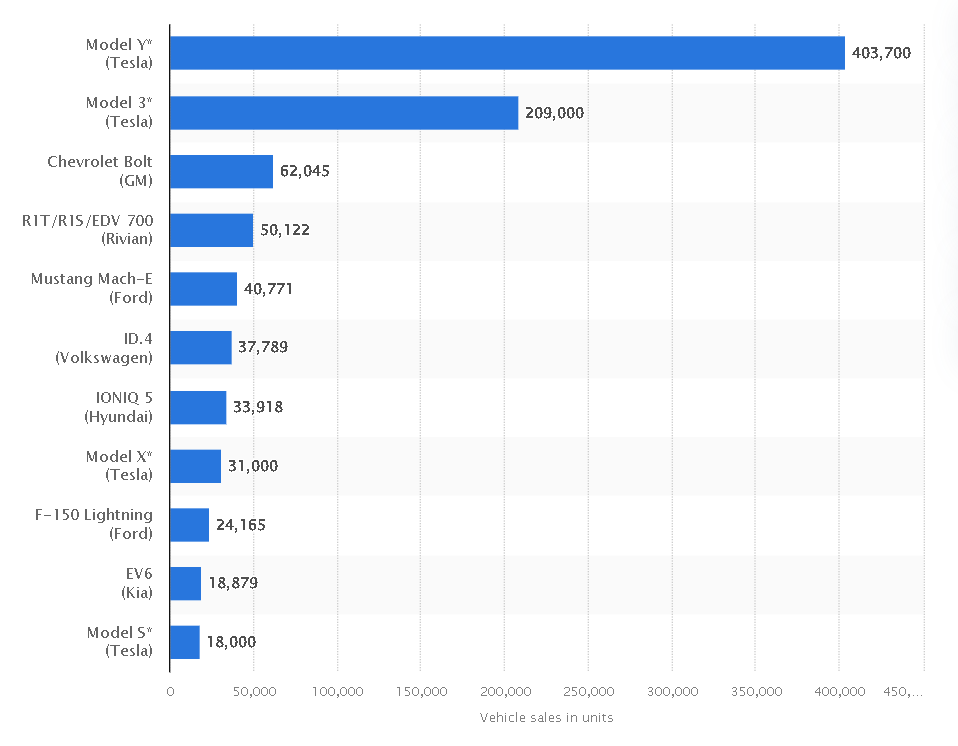
Task: Click the 'Model 3* (Tesla)' axis label
Action: (x=119, y=112)
